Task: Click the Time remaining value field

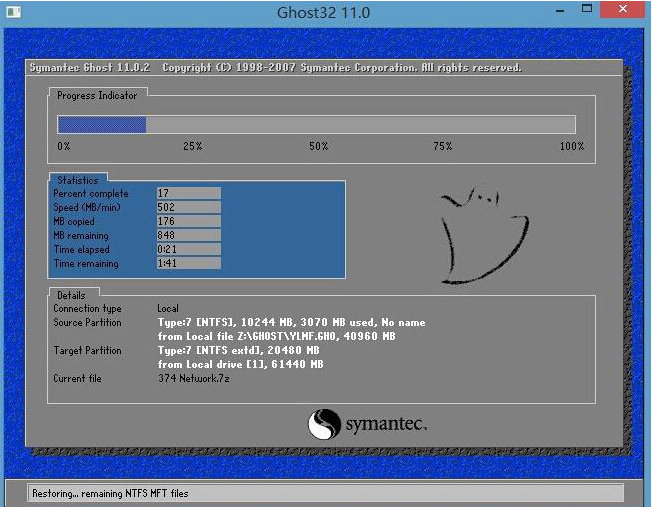Action: 188,263
